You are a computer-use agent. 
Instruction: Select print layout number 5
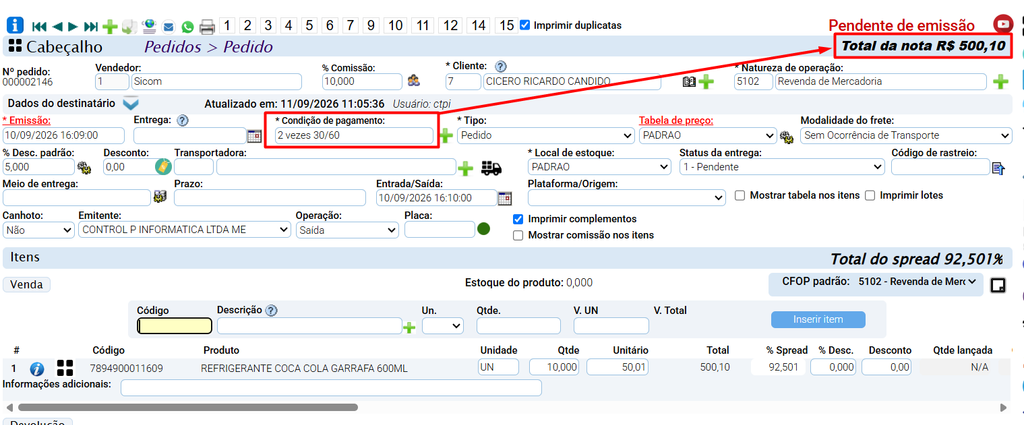[x=310, y=25]
